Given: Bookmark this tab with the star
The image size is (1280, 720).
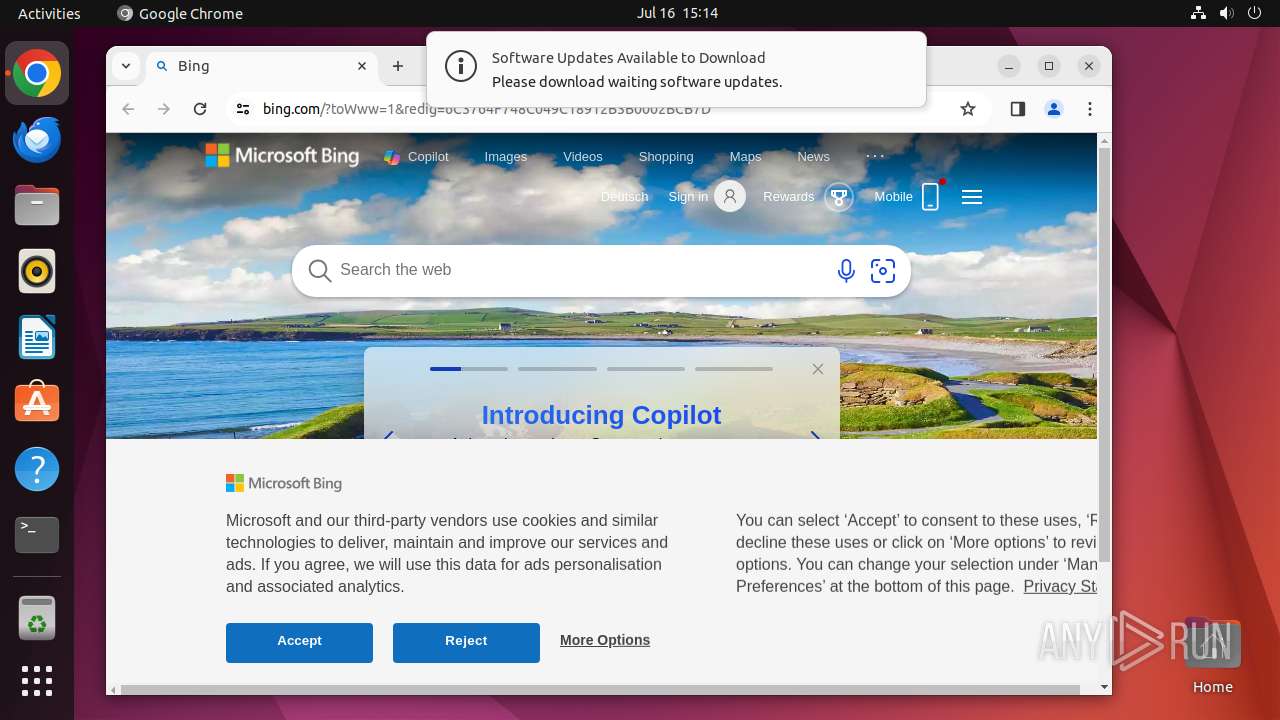Looking at the screenshot, I should point(967,109).
